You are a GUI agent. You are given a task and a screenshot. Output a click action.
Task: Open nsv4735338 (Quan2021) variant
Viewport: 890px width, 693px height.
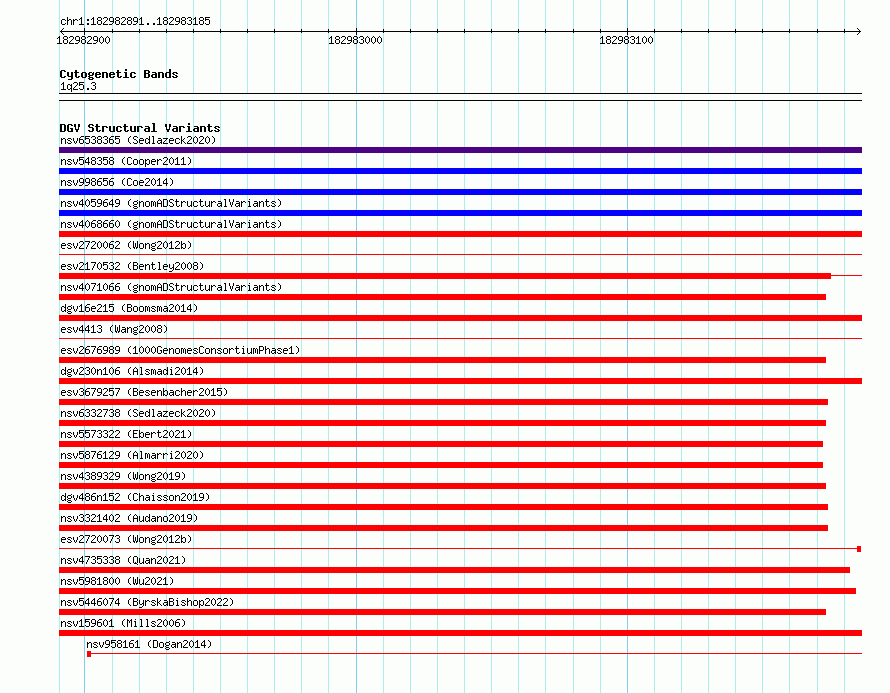click(123, 560)
